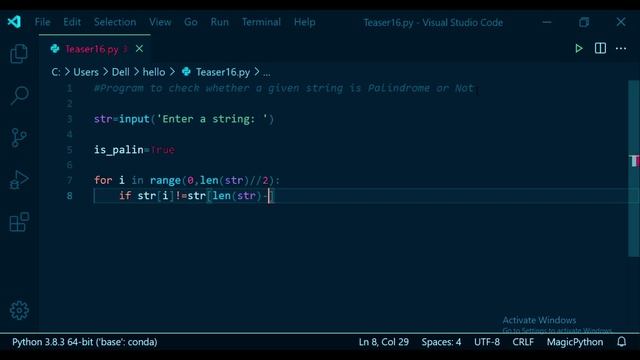The width and height of the screenshot is (640, 360).
Task: Click the editor vertical scrollbar
Action: (633, 168)
